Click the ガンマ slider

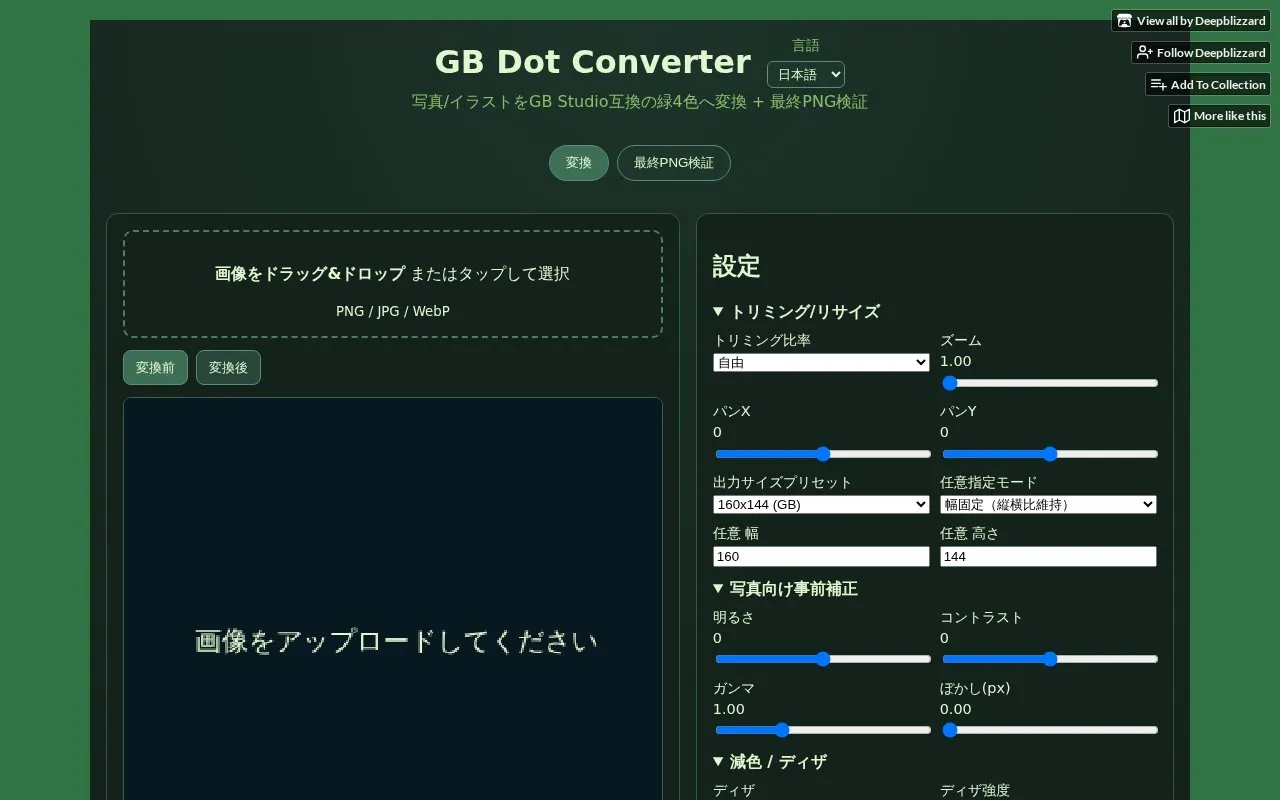pyautogui.click(x=823, y=730)
